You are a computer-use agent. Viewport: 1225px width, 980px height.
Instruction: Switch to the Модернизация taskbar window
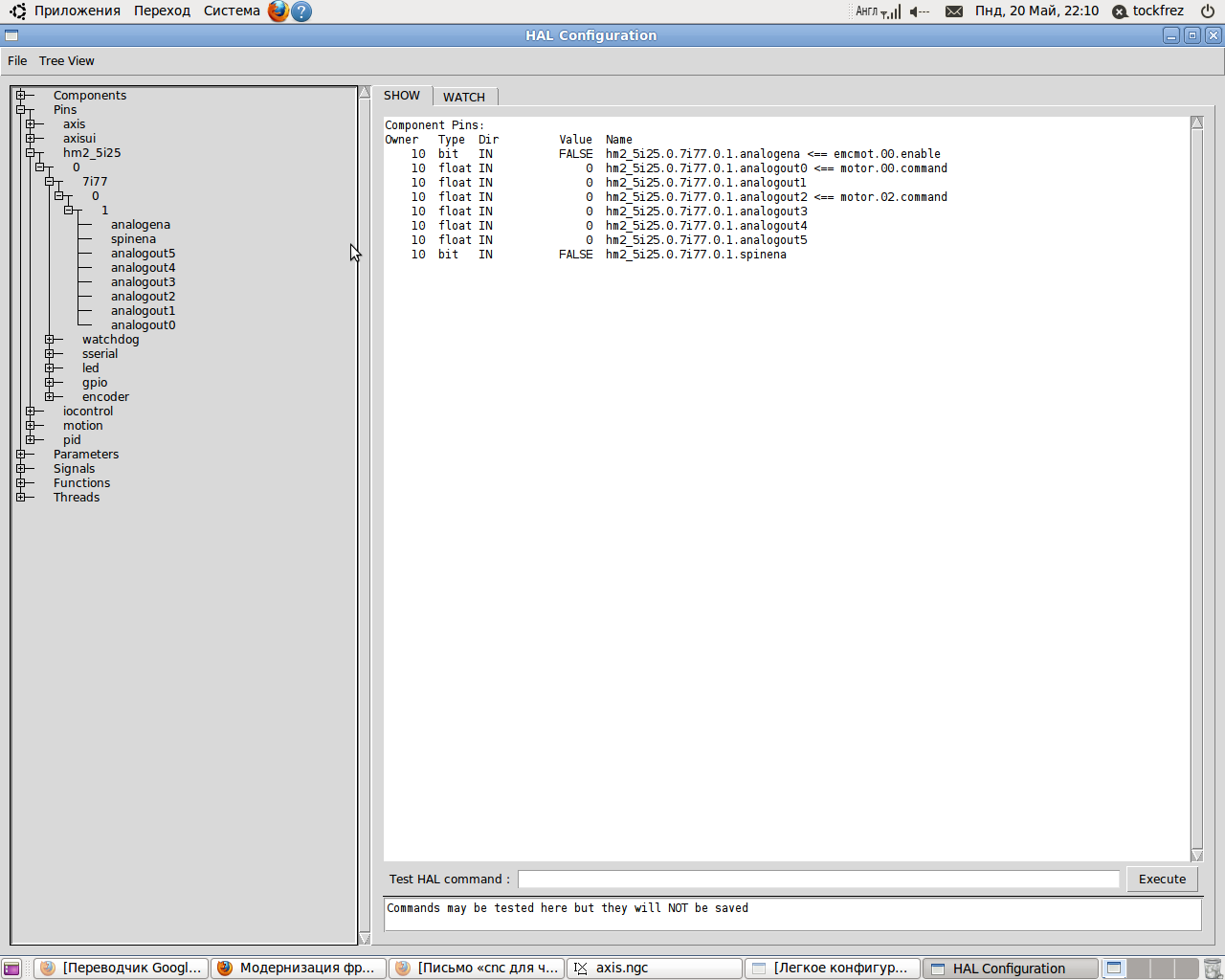(299, 969)
